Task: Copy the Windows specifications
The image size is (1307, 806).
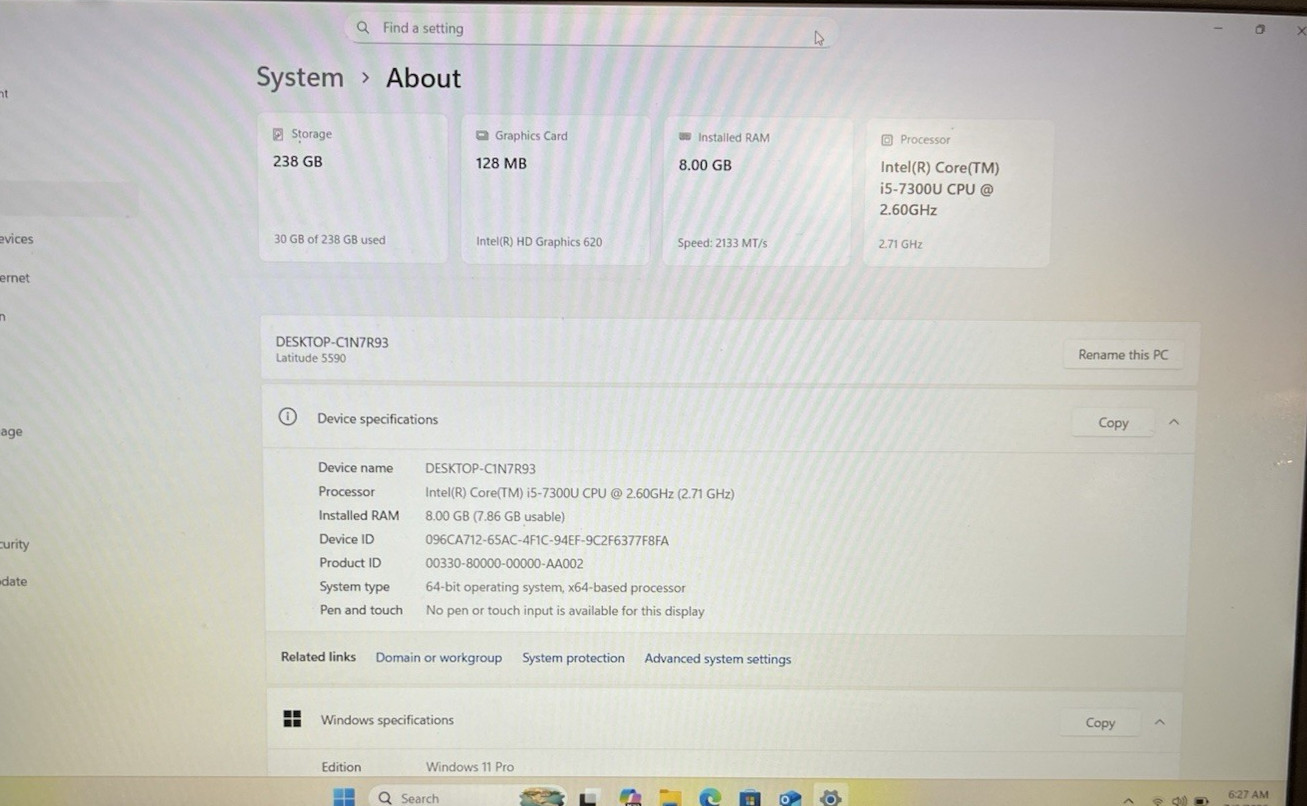Action: pyautogui.click(x=1100, y=723)
